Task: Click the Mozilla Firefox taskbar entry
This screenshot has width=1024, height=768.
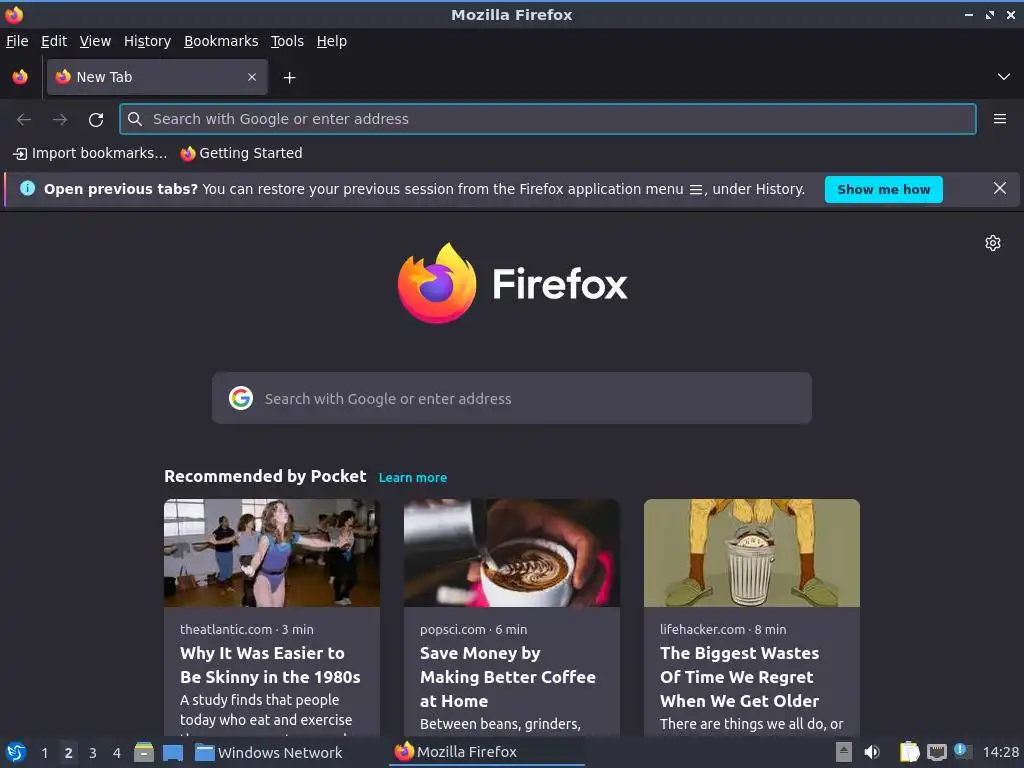Action: click(x=487, y=752)
